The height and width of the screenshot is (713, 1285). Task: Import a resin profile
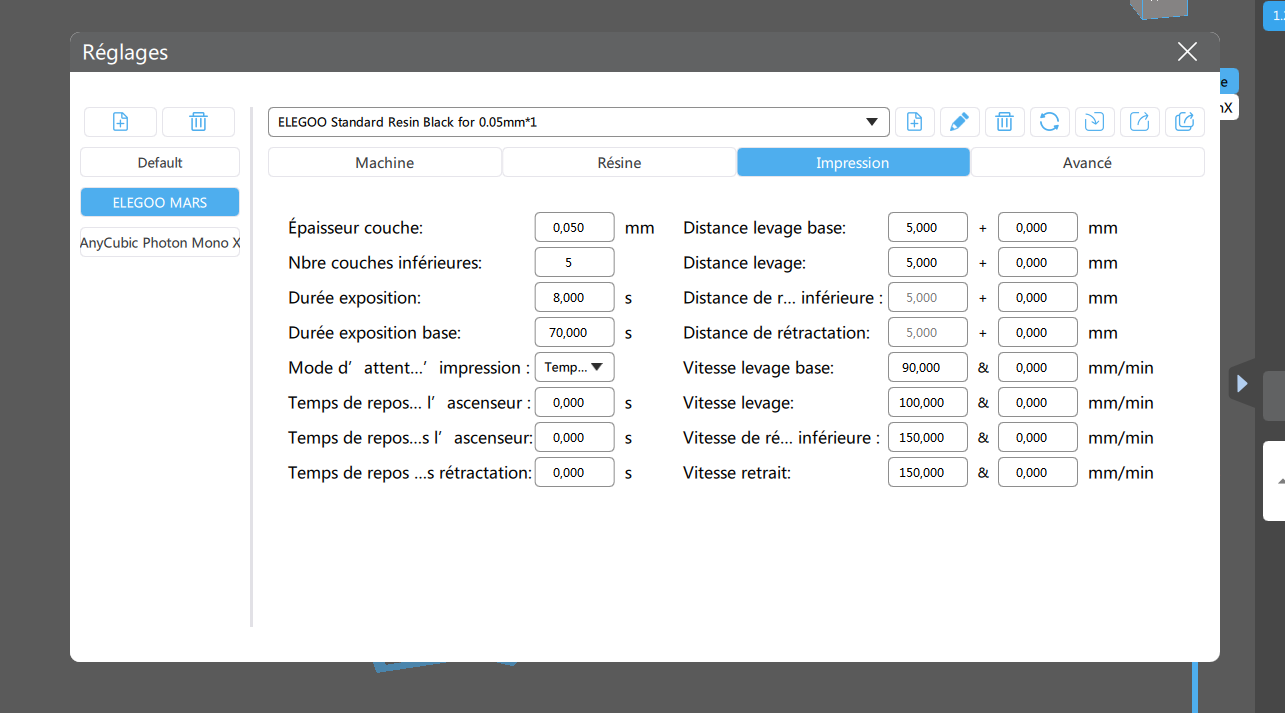[1094, 122]
